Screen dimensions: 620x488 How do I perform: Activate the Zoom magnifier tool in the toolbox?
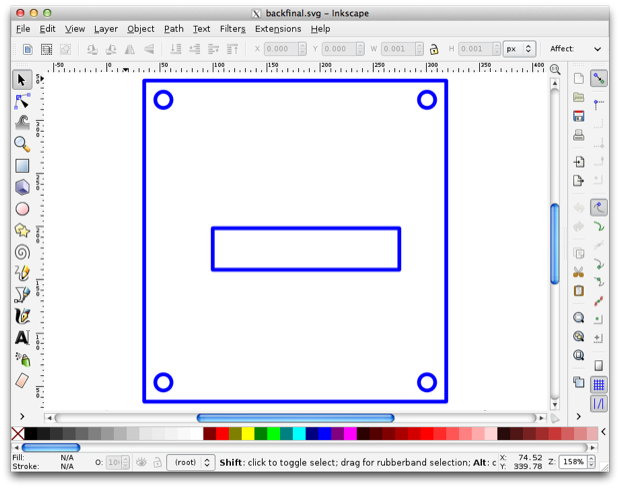(22, 144)
